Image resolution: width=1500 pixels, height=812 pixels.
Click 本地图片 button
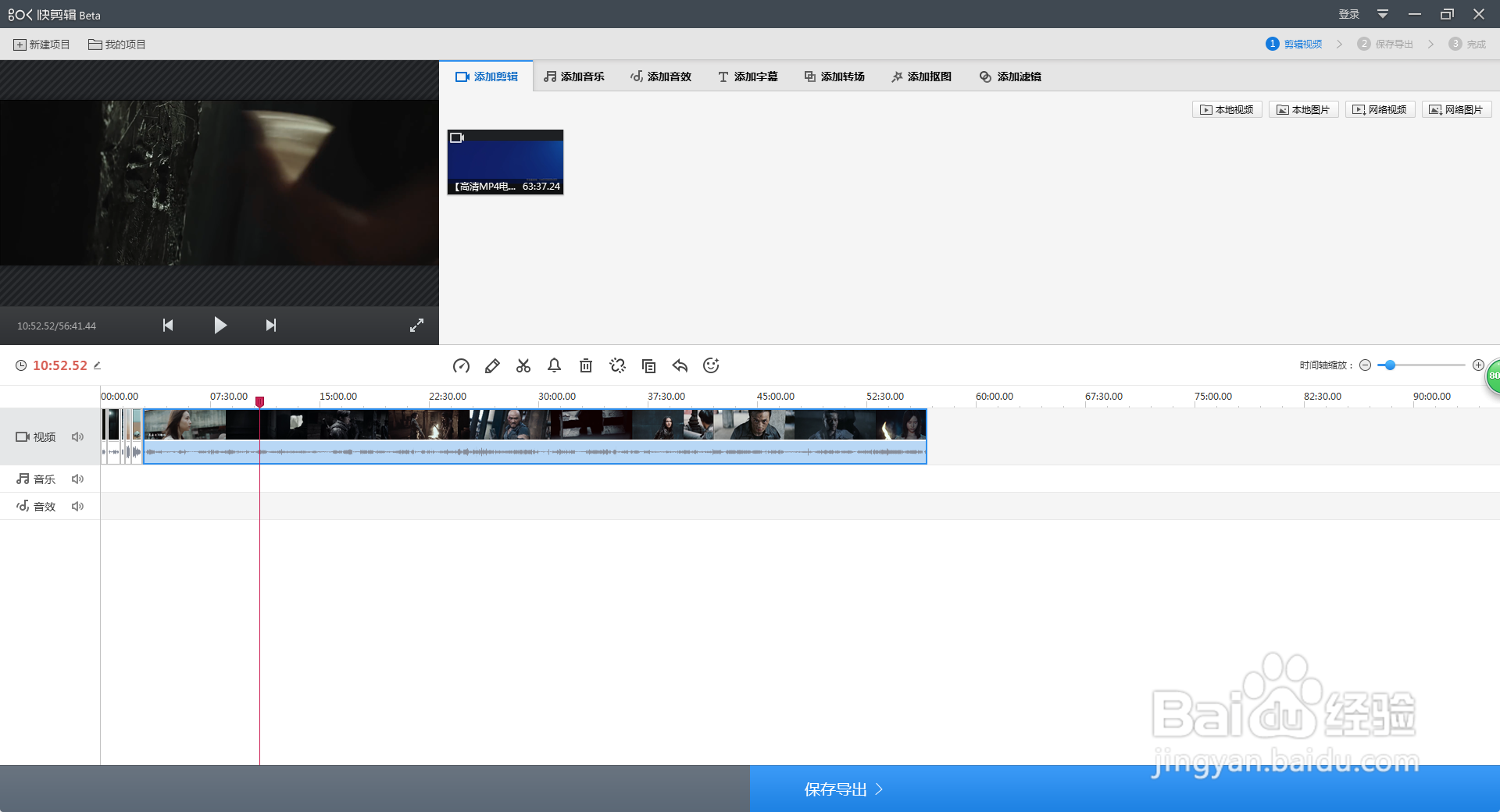tap(1303, 110)
